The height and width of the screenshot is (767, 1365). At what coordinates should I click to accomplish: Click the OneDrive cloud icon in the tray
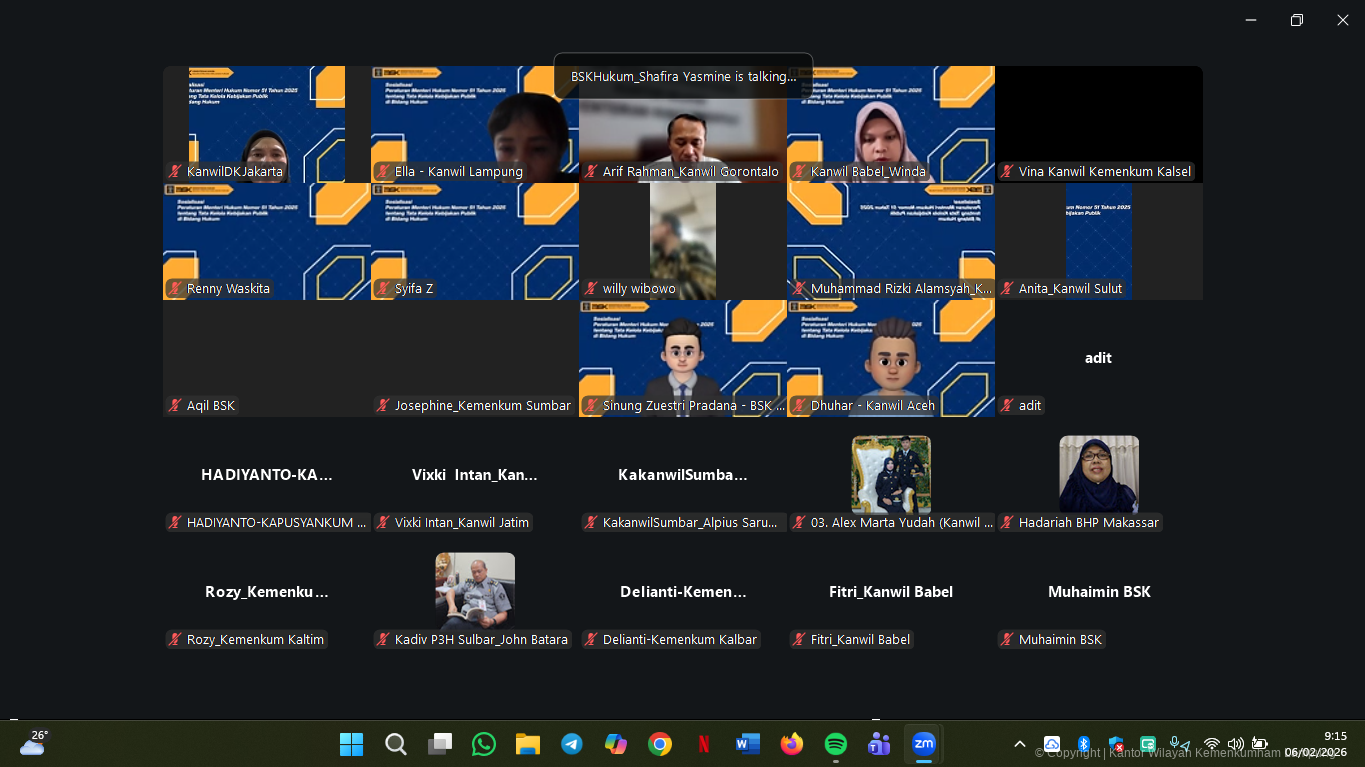tap(1052, 744)
